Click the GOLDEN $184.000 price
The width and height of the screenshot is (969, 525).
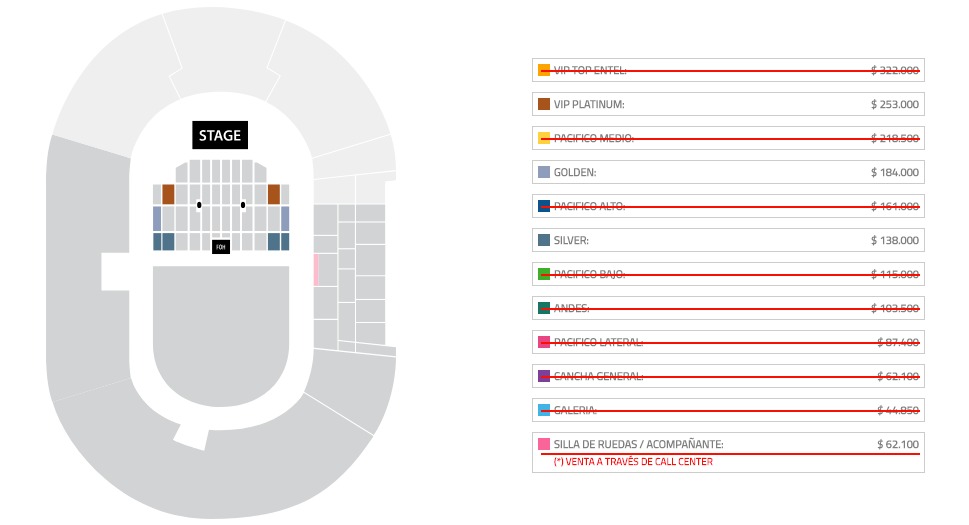(894, 172)
